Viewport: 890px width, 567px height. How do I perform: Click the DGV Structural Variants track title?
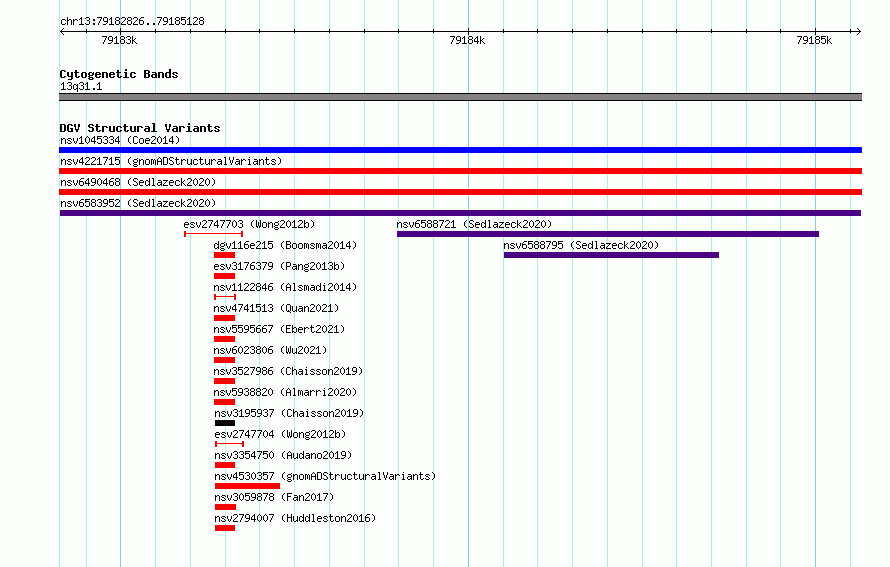tap(140, 128)
